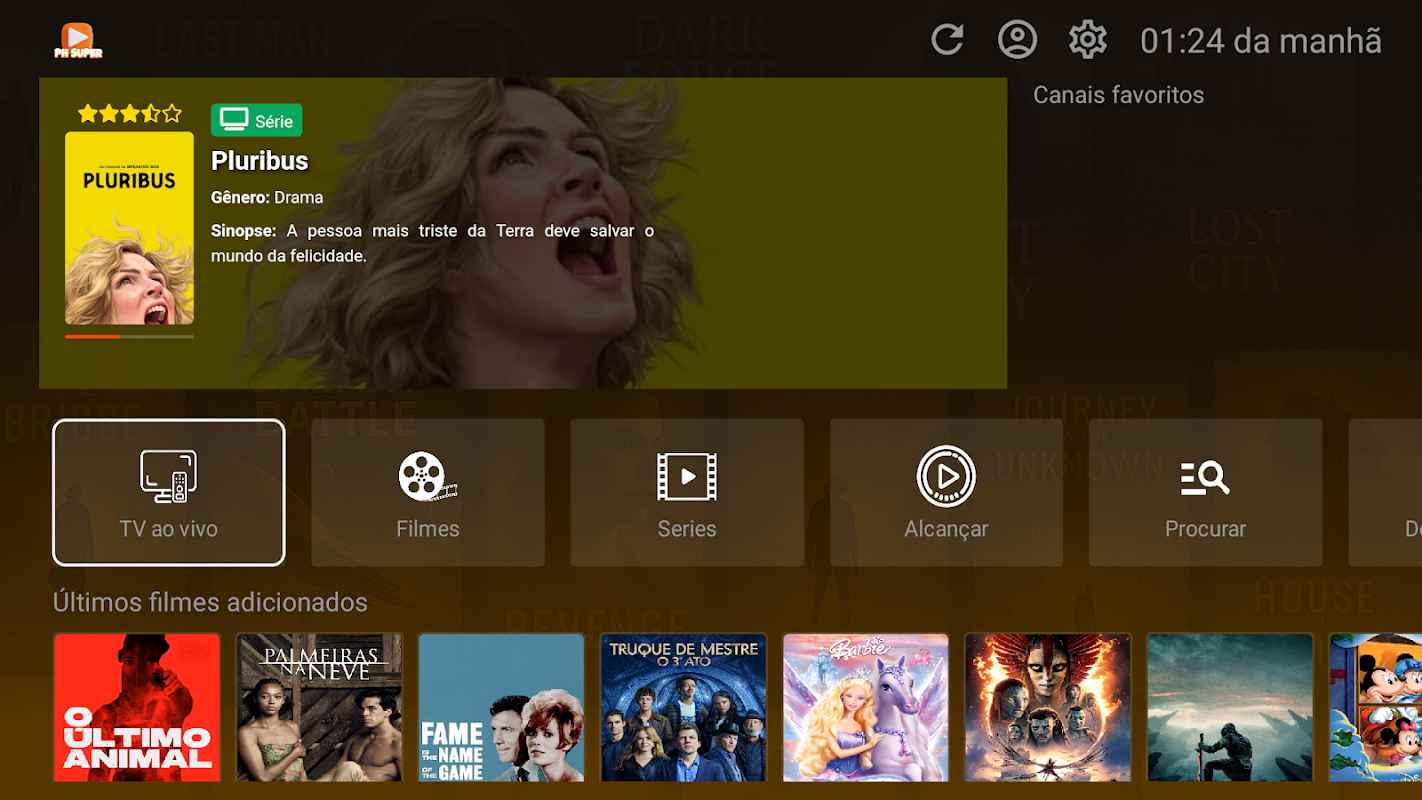Click the progress bar under Pluribus poster
The image size is (1422, 800).
(130, 337)
